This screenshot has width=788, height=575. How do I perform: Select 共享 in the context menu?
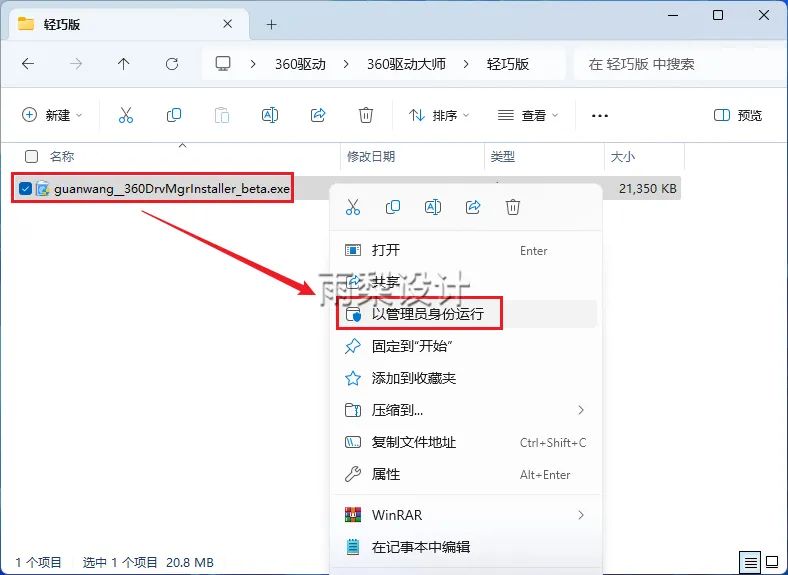coord(466,282)
